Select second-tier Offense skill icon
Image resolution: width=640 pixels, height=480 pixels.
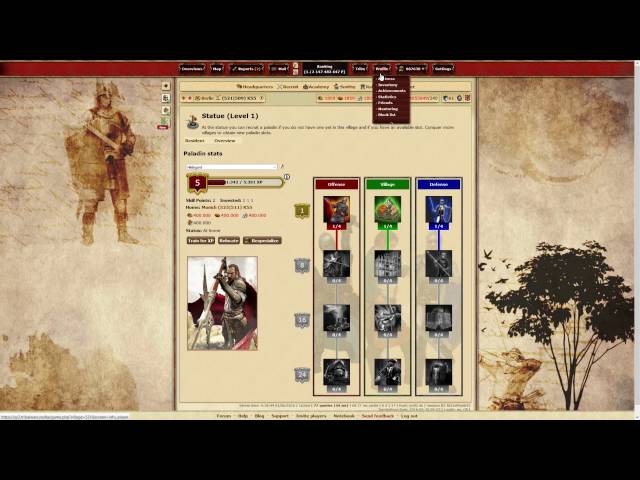[x=336, y=264]
